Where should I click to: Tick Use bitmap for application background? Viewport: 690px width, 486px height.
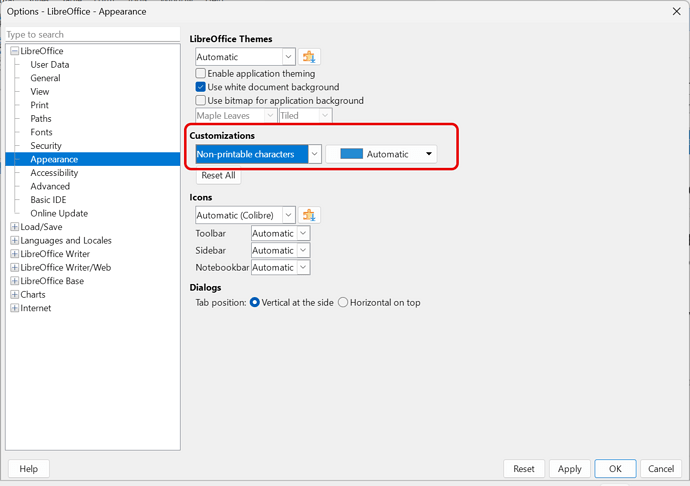click(201, 101)
